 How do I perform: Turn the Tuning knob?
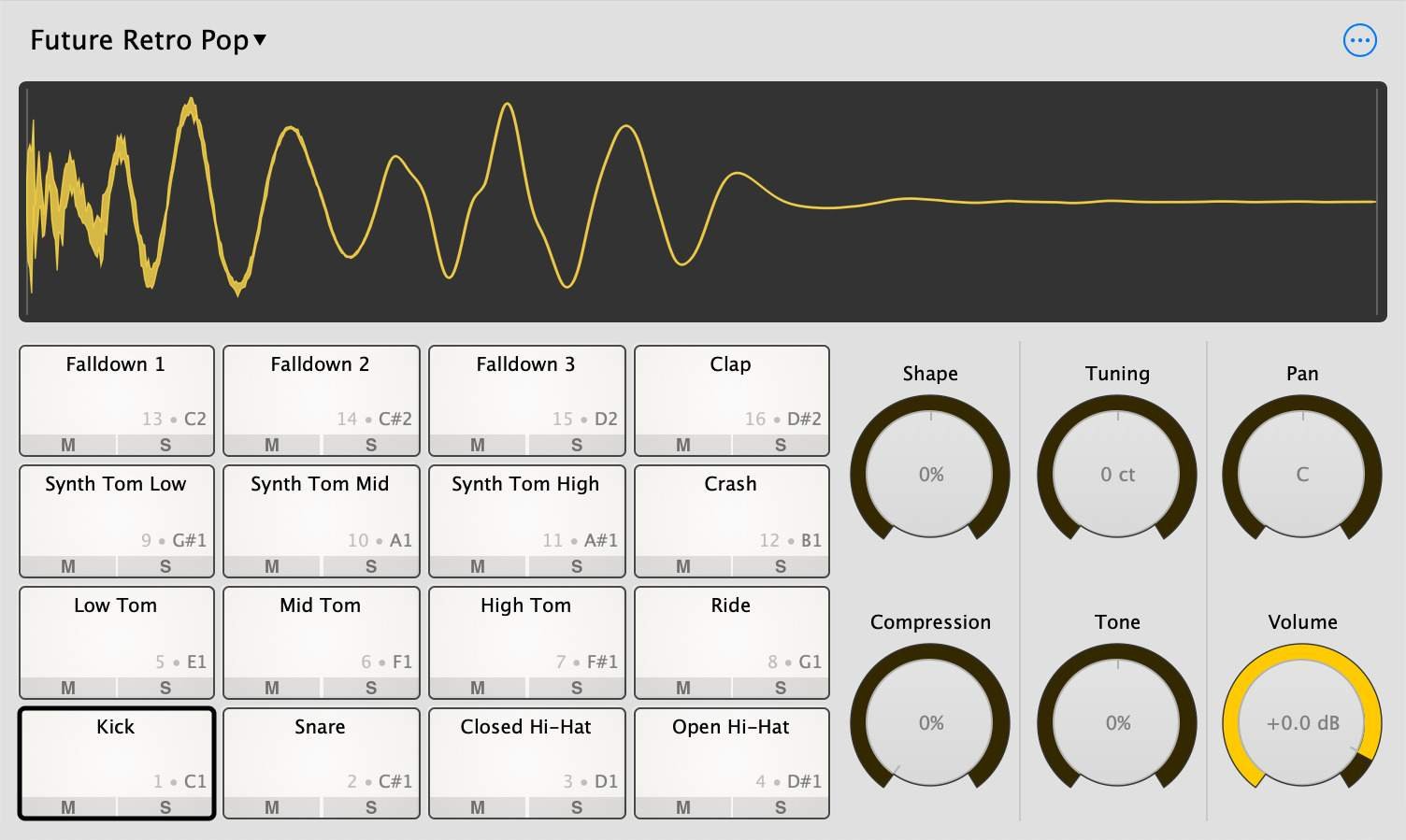pos(1116,475)
